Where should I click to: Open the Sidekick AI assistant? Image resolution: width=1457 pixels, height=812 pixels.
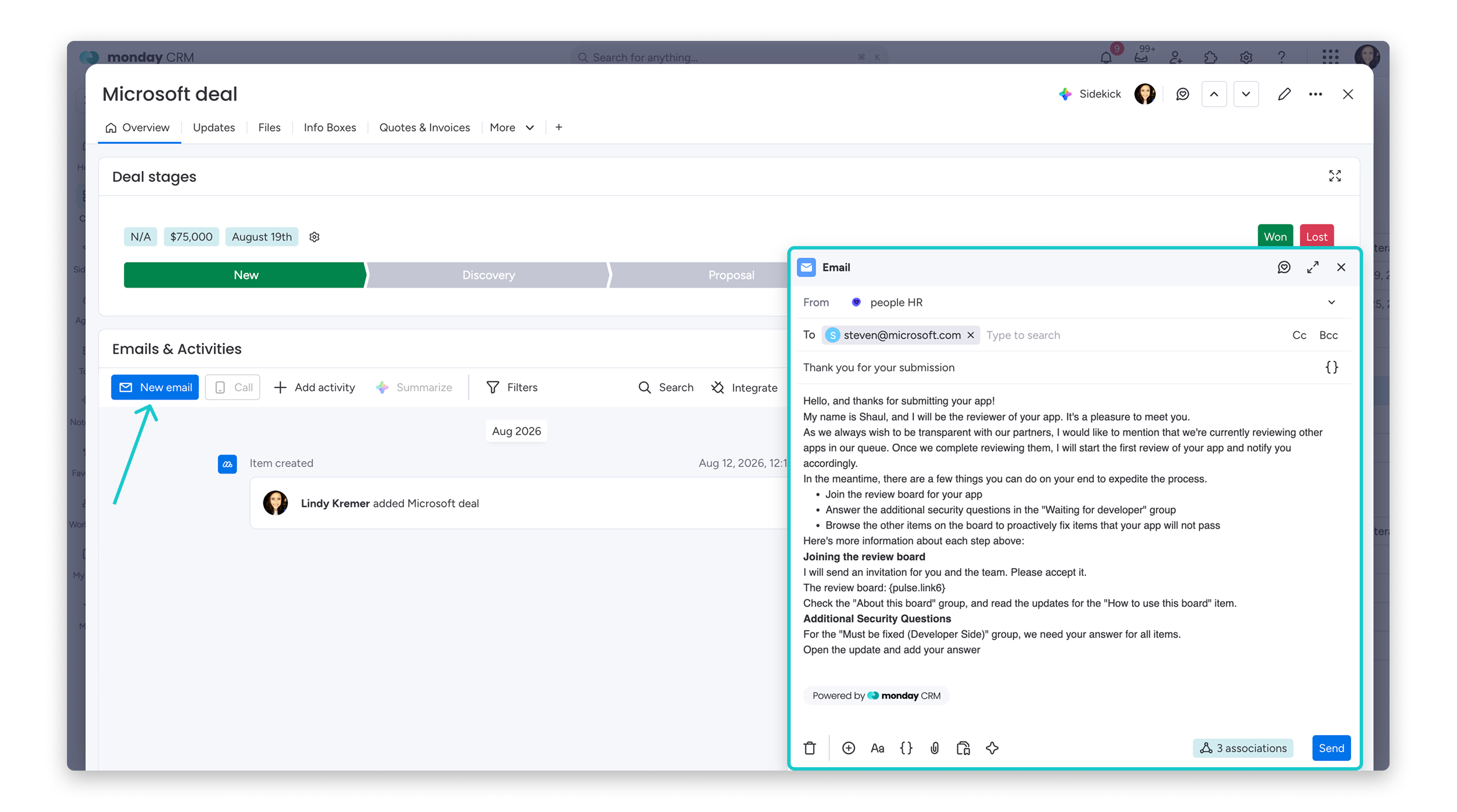(x=1089, y=94)
